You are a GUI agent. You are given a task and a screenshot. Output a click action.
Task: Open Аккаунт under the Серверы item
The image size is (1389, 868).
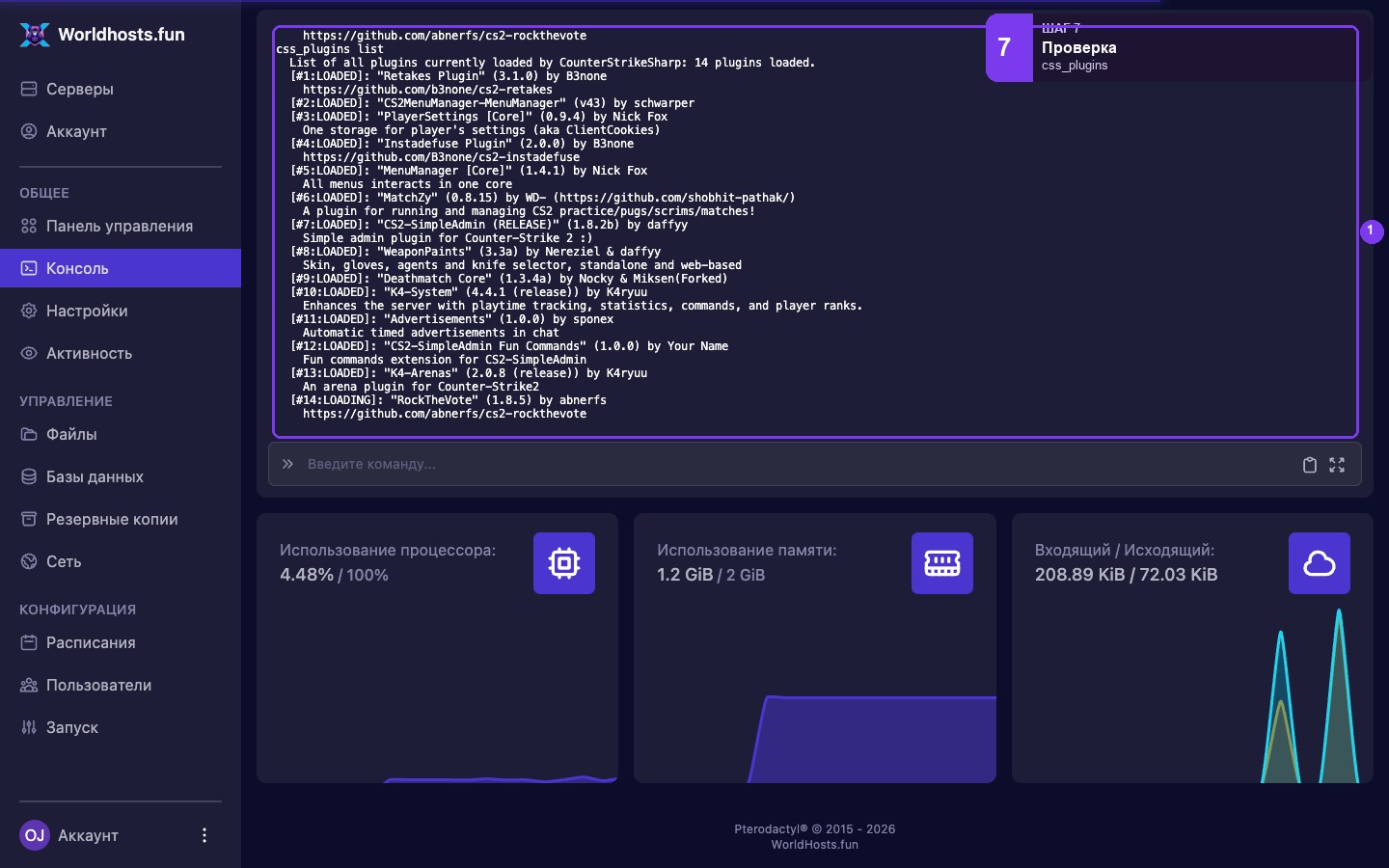tap(121, 131)
